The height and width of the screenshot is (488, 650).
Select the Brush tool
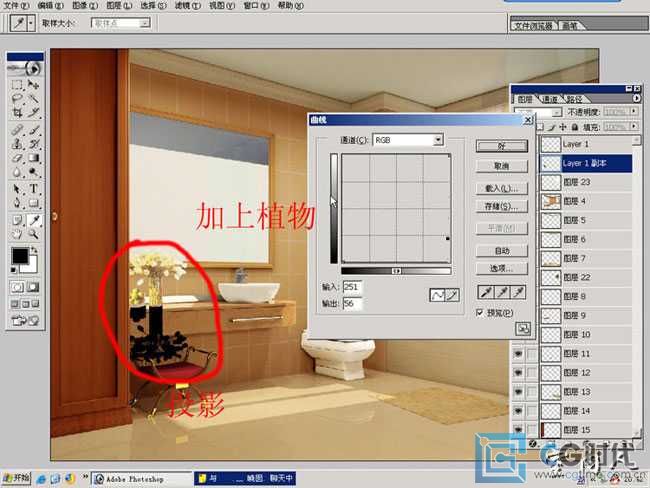(x=34, y=131)
